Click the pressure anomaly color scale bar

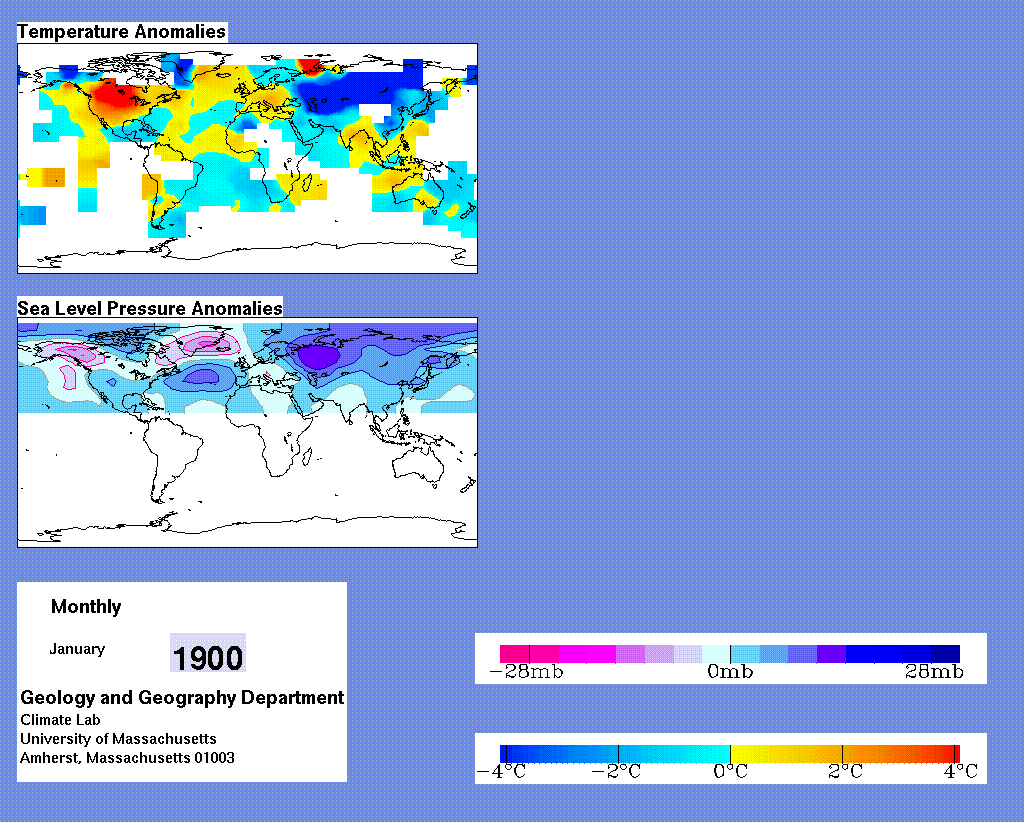(729, 654)
